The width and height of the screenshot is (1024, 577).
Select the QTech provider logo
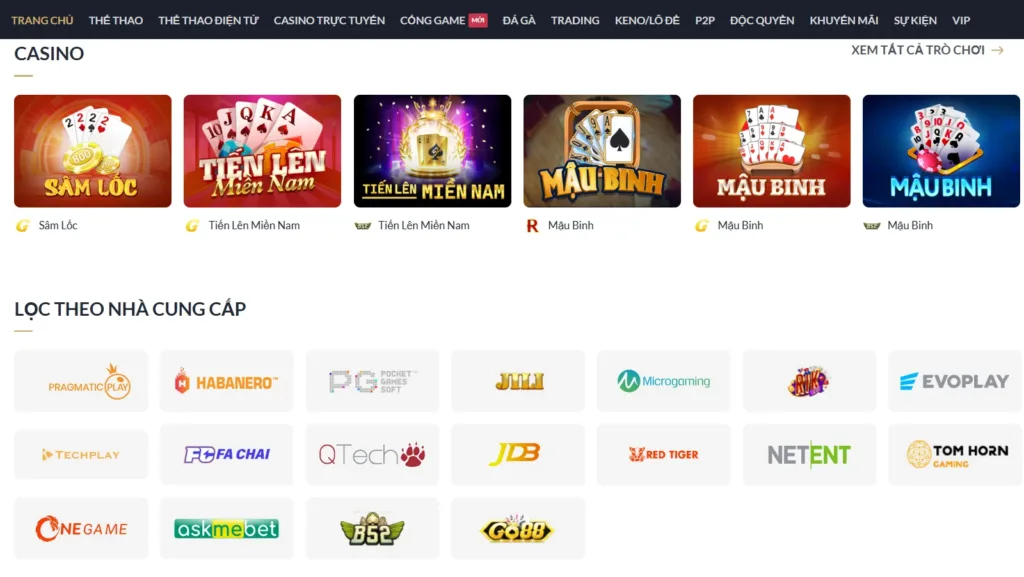(x=372, y=454)
